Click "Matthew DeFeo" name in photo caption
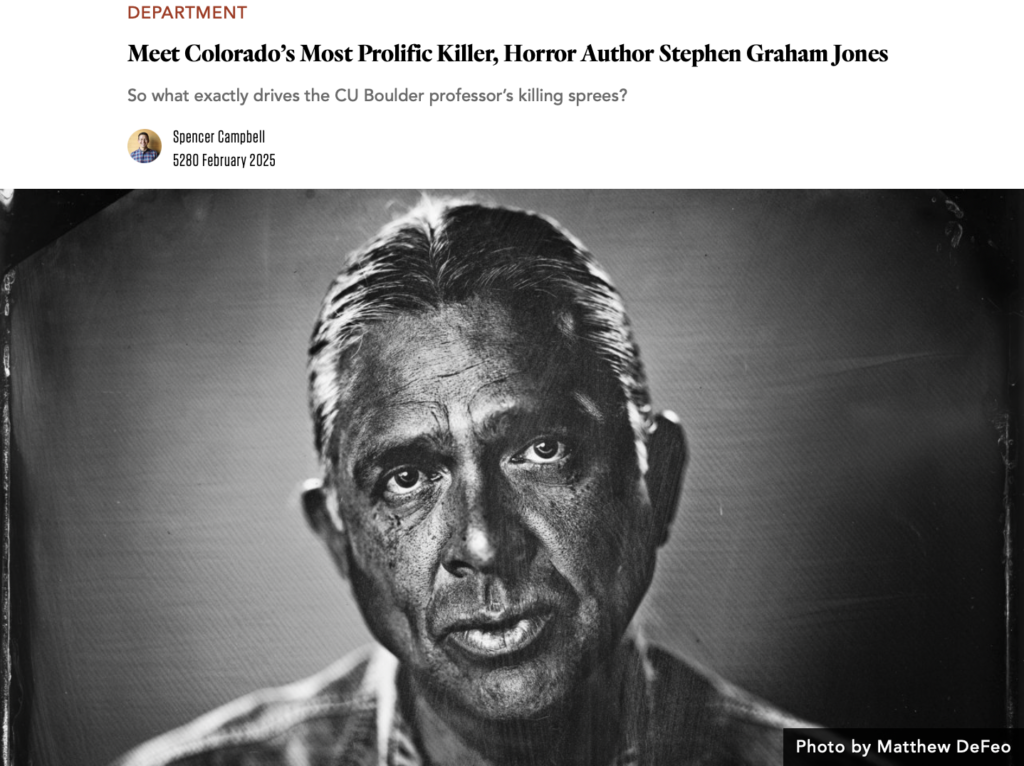 [944, 746]
